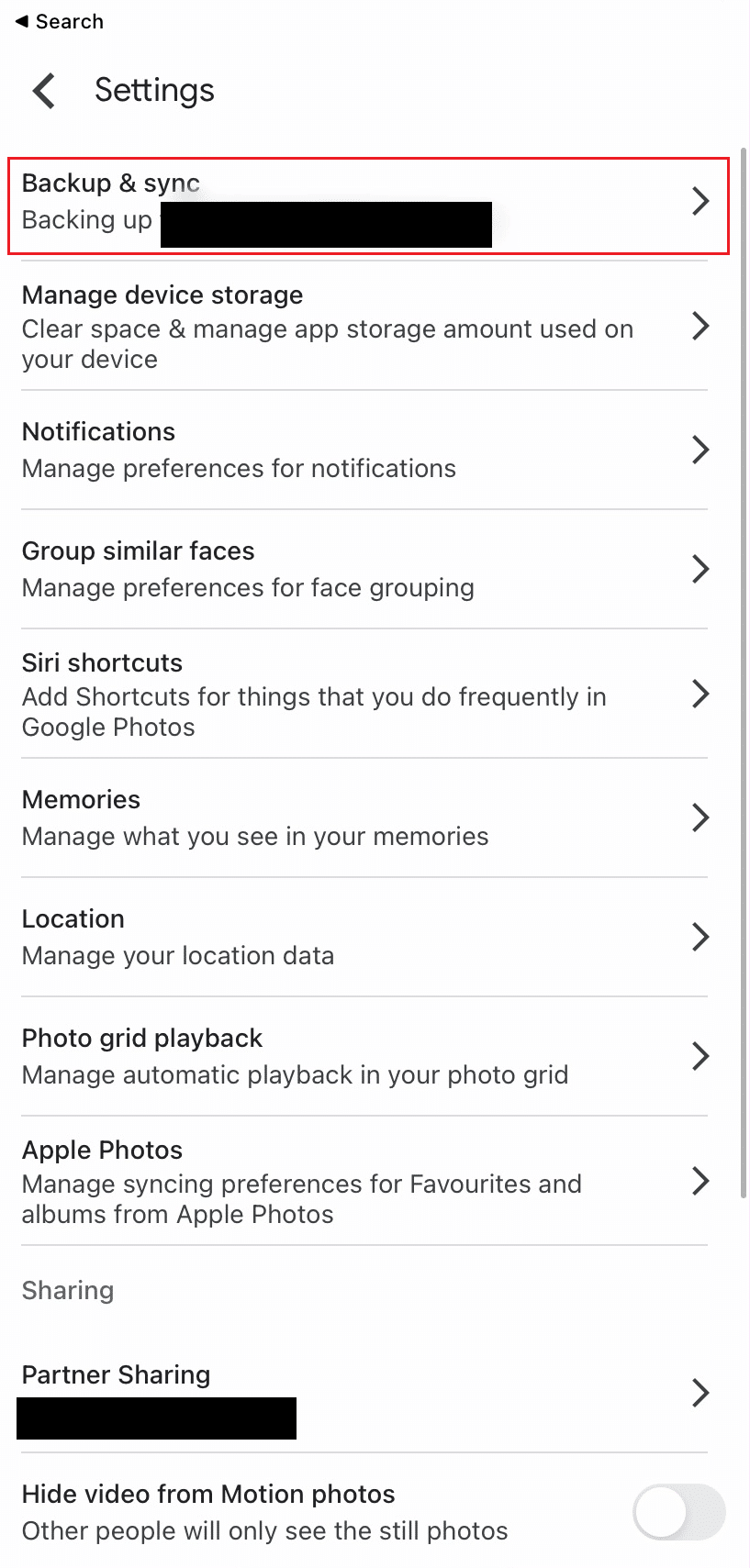The width and height of the screenshot is (750, 1568).
Task: Expand Apple Photos settings chevron
Action: coord(700,1181)
